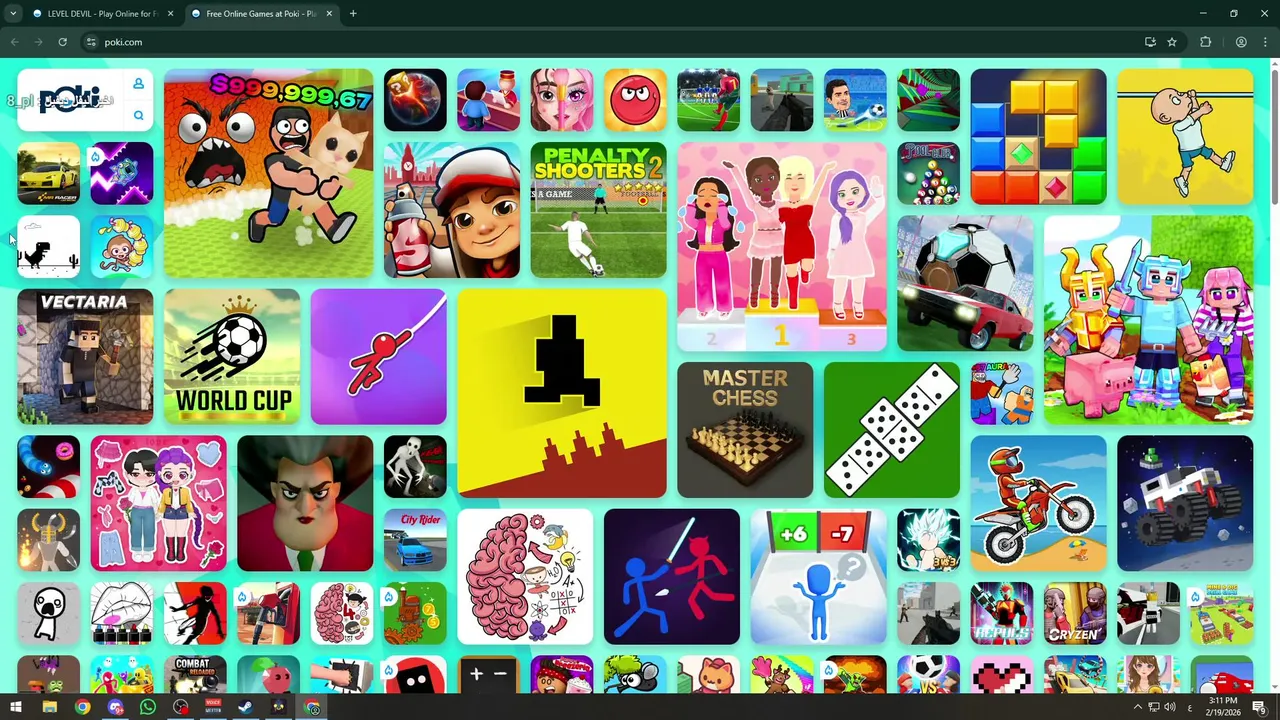Open Steam from the taskbar
Image resolution: width=1280 pixels, height=720 pixels.
click(246, 707)
